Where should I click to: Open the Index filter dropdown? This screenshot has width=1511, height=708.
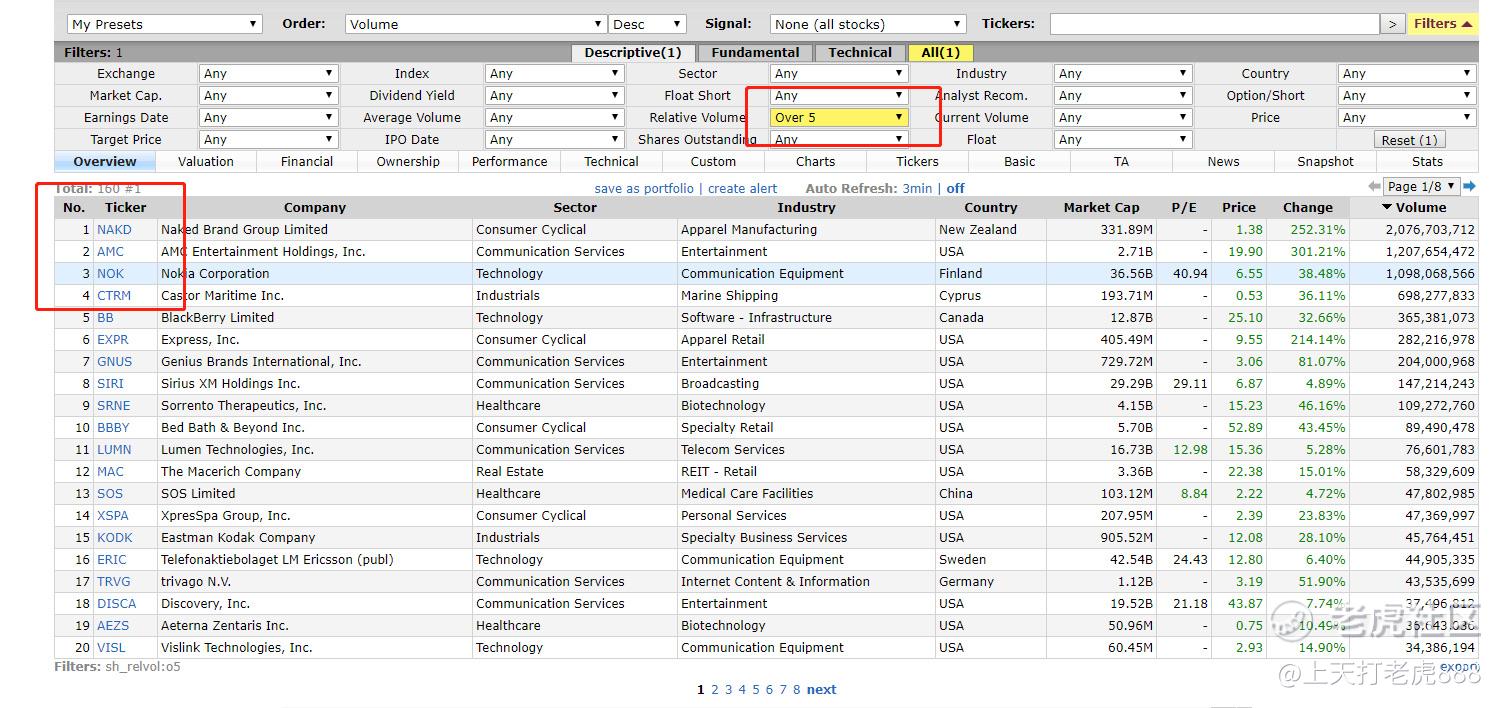554,73
